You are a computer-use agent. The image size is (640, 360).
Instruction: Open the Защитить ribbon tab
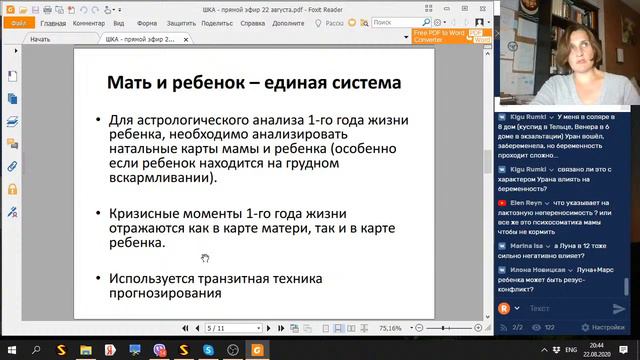[x=181, y=23]
